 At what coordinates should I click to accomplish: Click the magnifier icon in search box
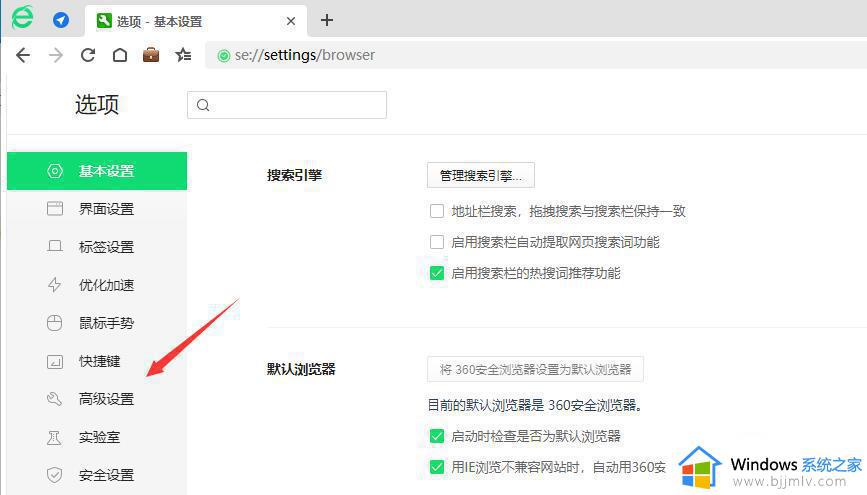(203, 105)
